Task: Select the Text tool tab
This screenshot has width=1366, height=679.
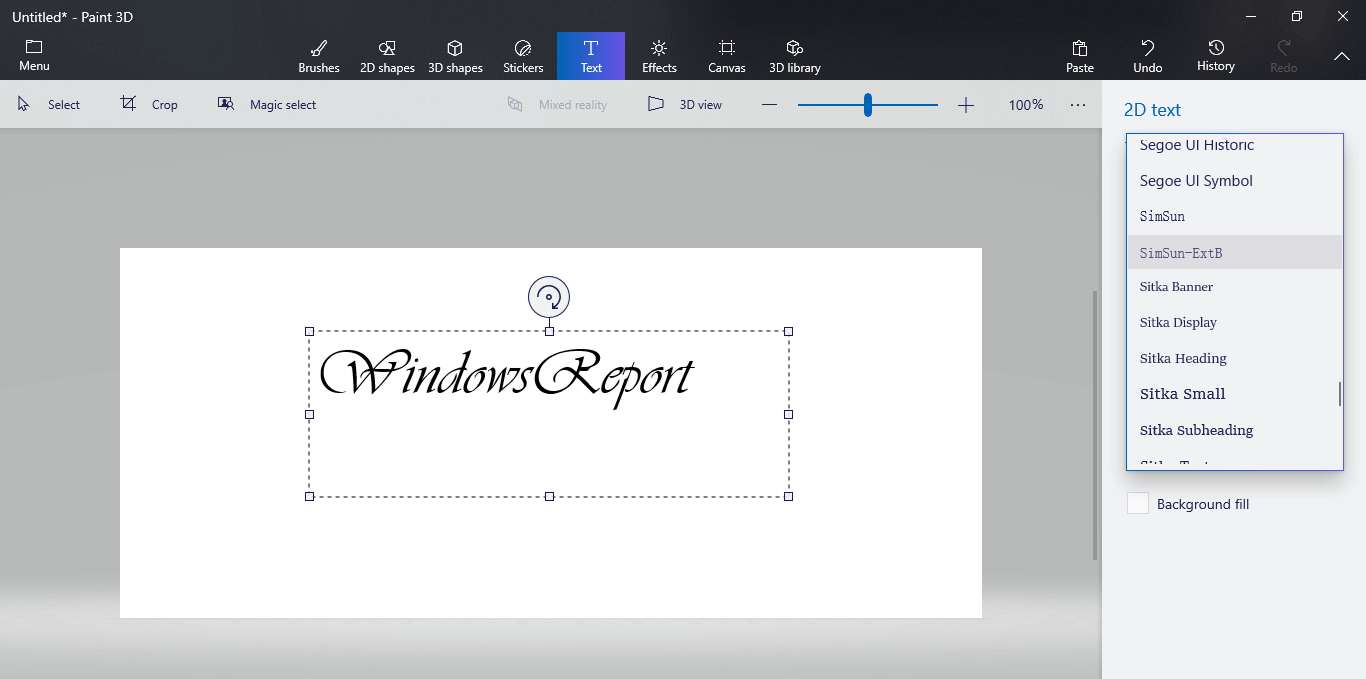Action: pos(591,56)
